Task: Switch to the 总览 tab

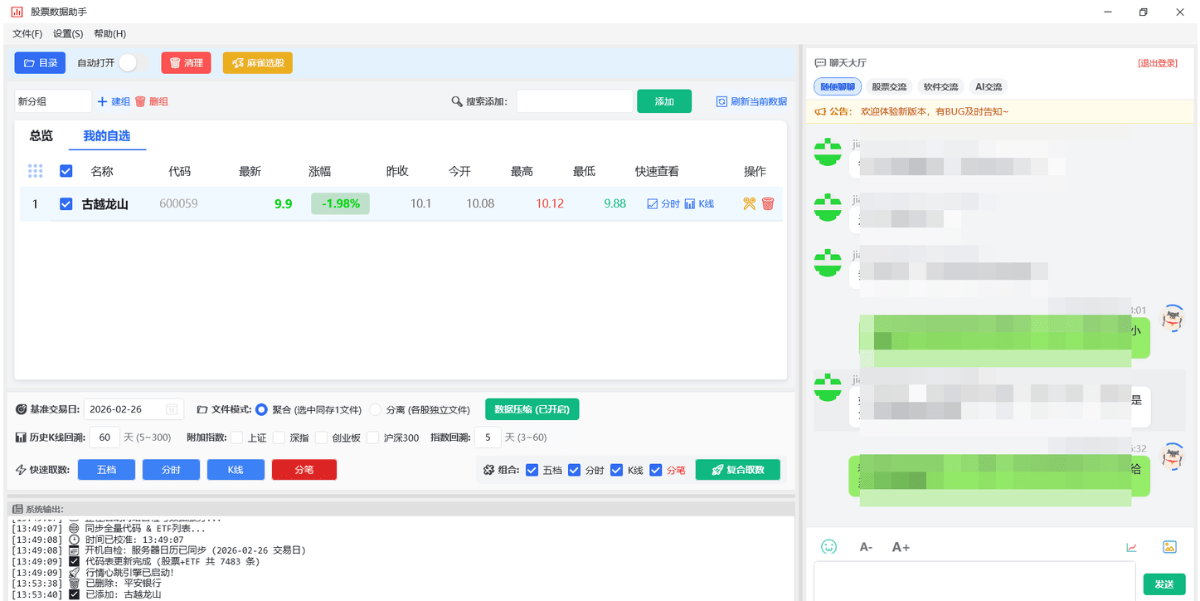Action: (x=41, y=136)
